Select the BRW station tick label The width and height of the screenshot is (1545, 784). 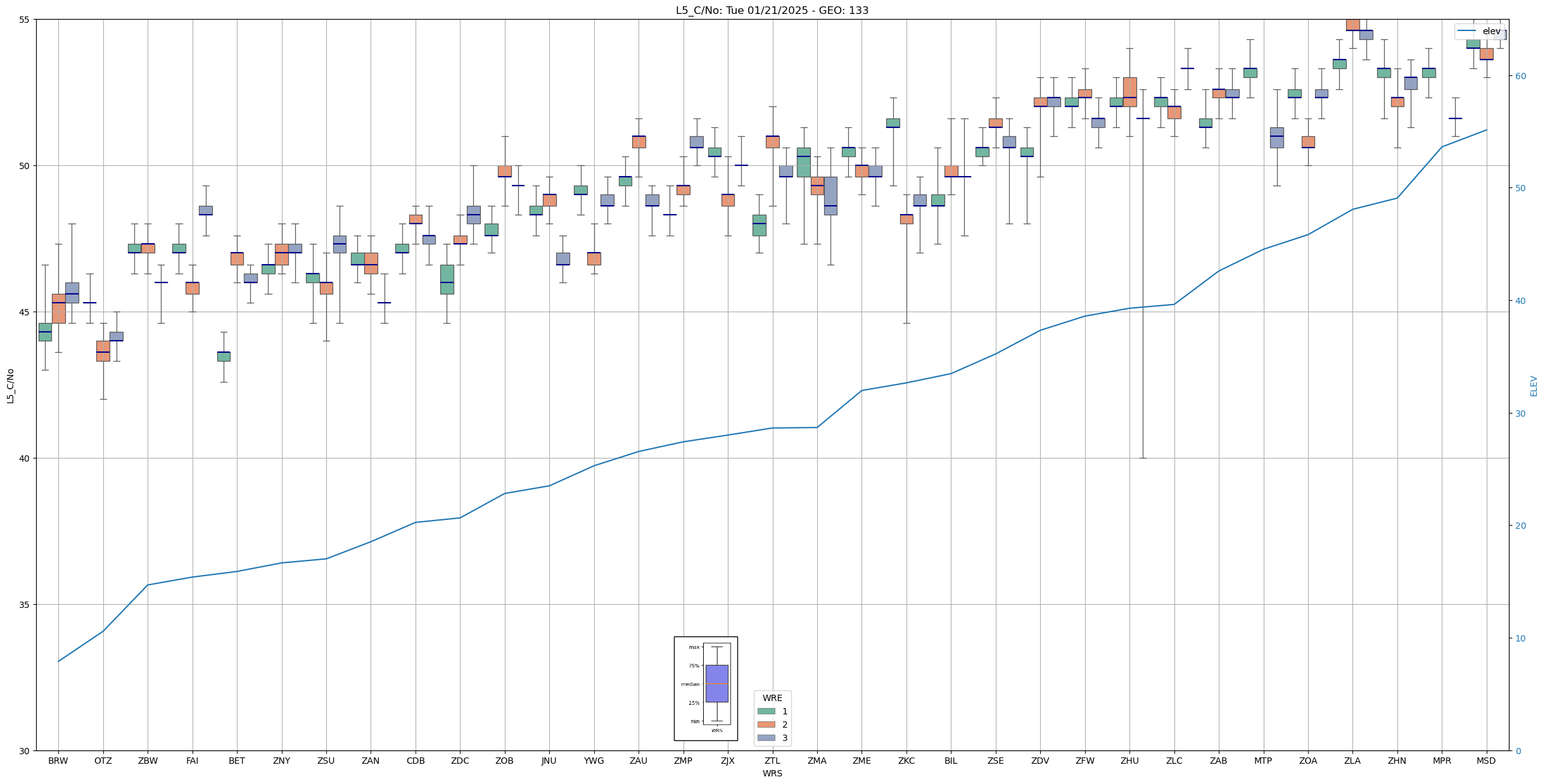(58, 761)
